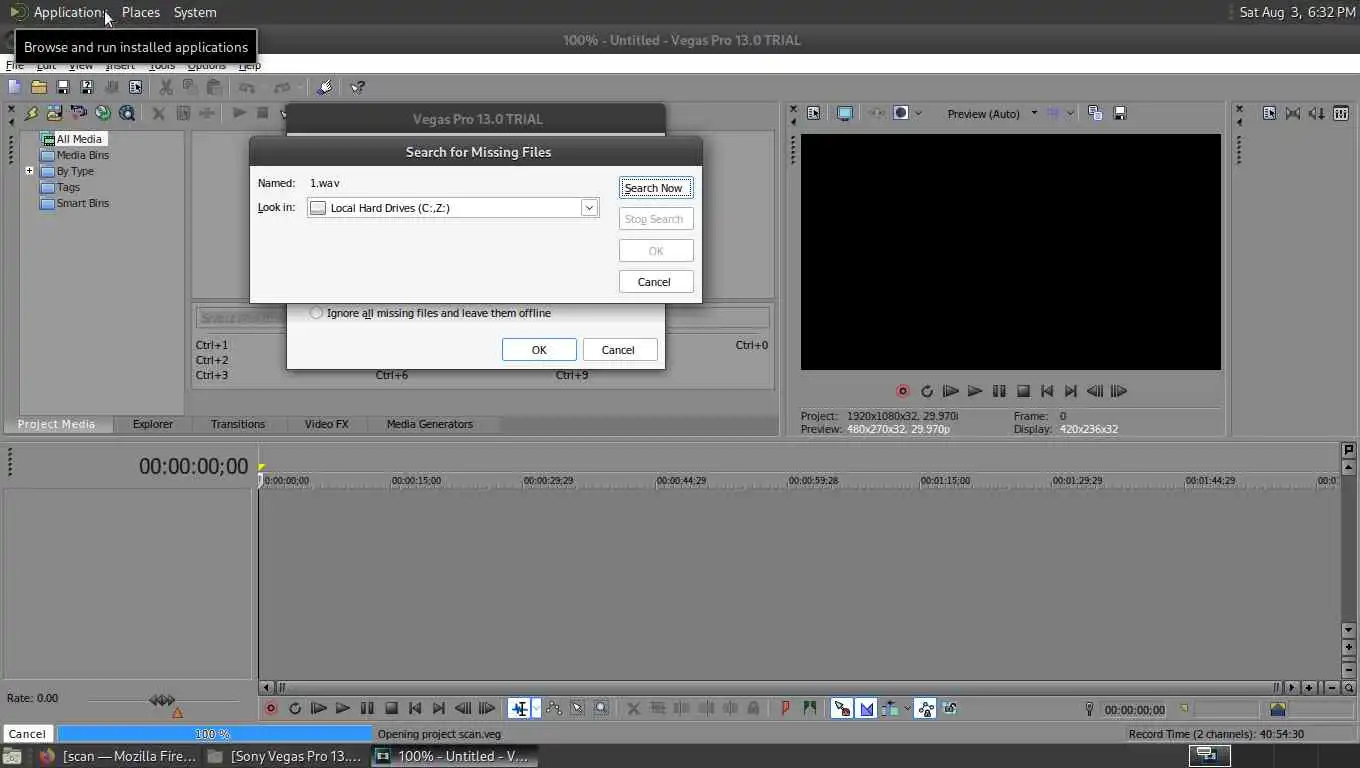Click play button under video preview
The height and width of the screenshot is (768, 1360).
tap(975, 391)
